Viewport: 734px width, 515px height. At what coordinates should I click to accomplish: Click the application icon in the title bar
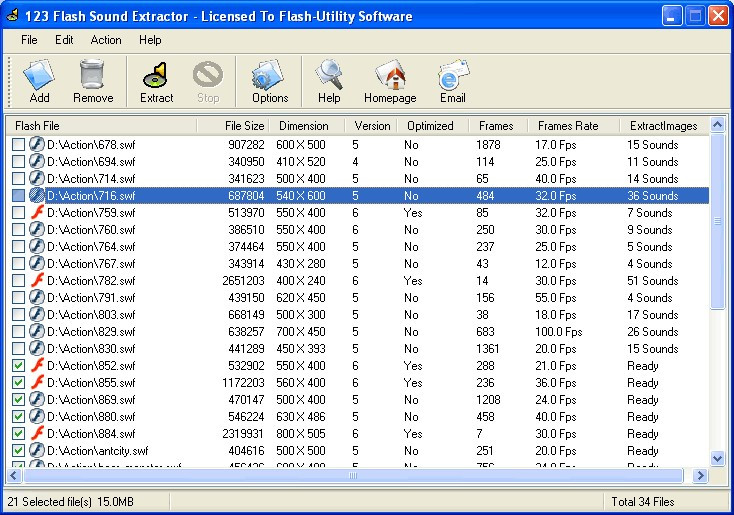tap(12, 15)
